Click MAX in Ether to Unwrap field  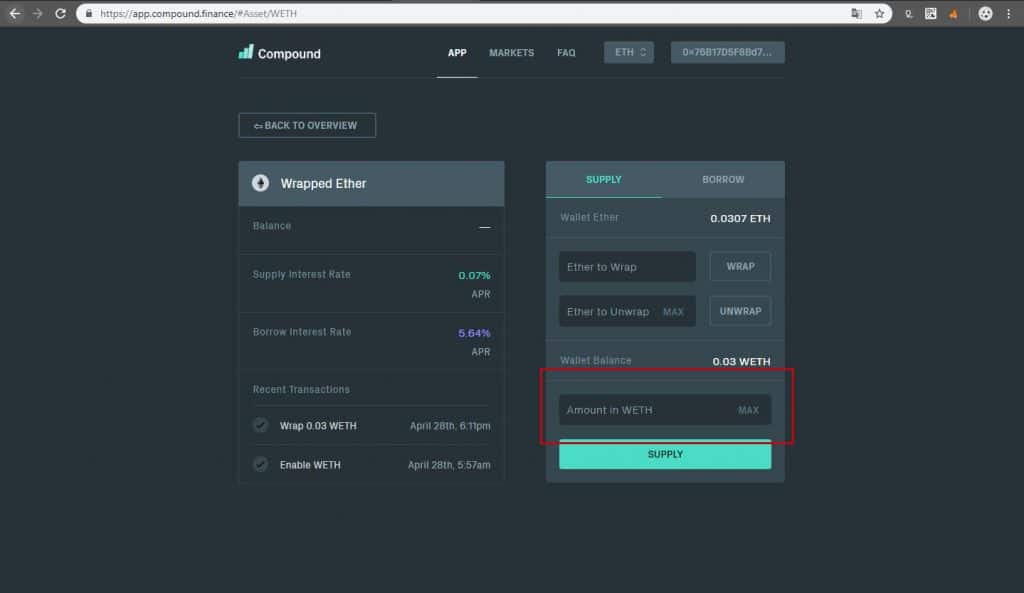click(673, 312)
